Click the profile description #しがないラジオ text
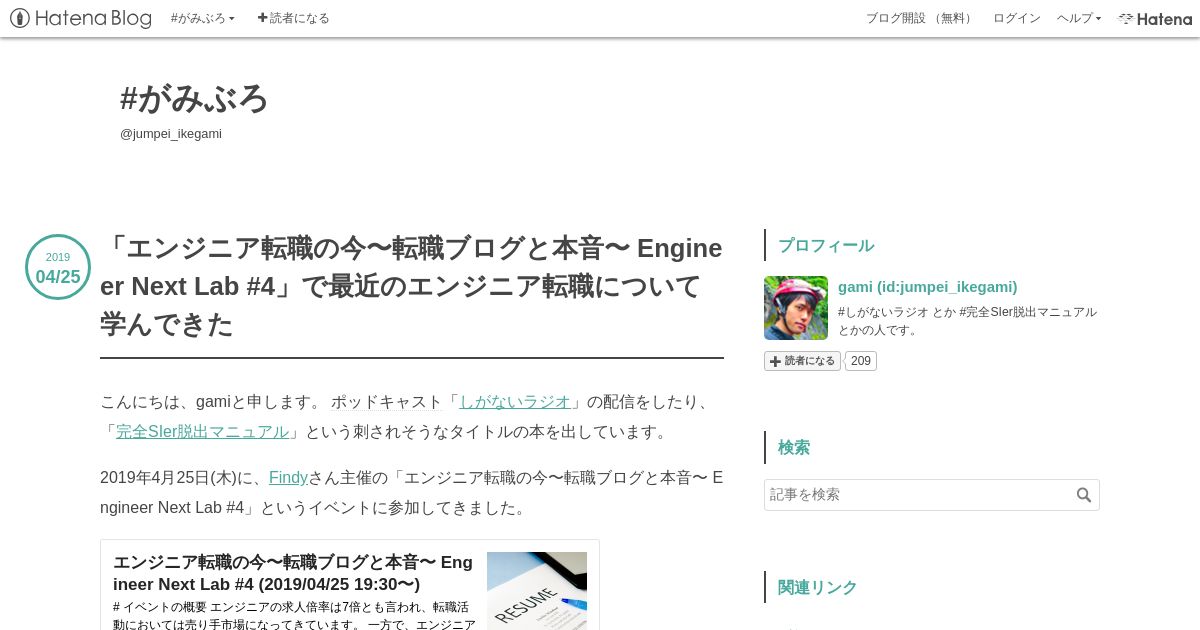The height and width of the screenshot is (630, 1200). pyautogui.click(x=967, y=321)
